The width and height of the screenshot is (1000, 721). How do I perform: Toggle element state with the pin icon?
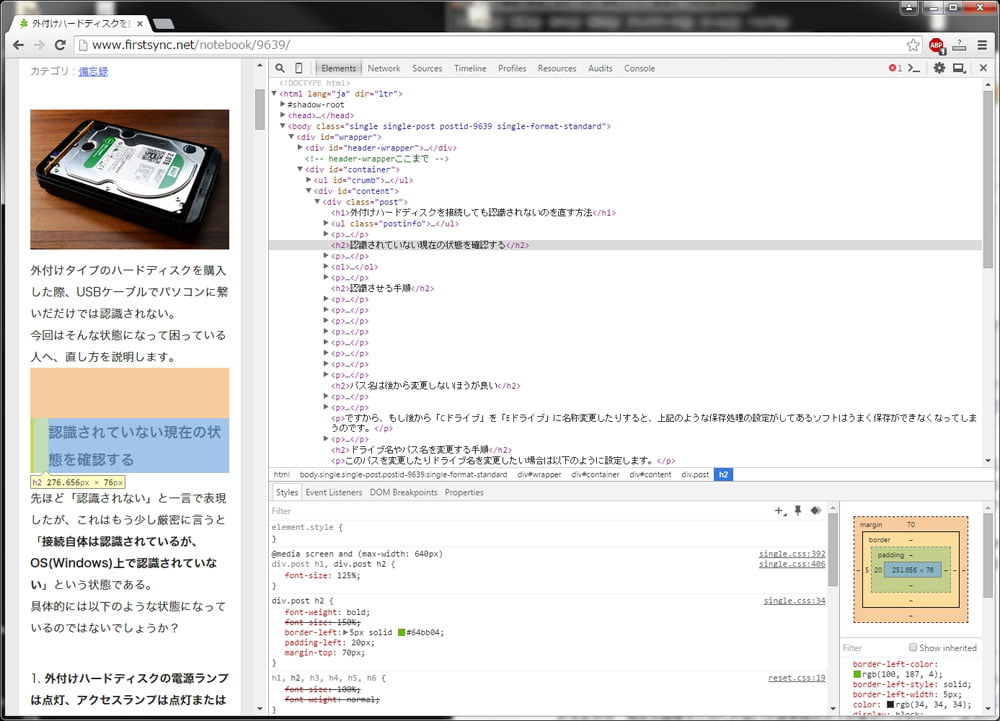tap(798, 511)
